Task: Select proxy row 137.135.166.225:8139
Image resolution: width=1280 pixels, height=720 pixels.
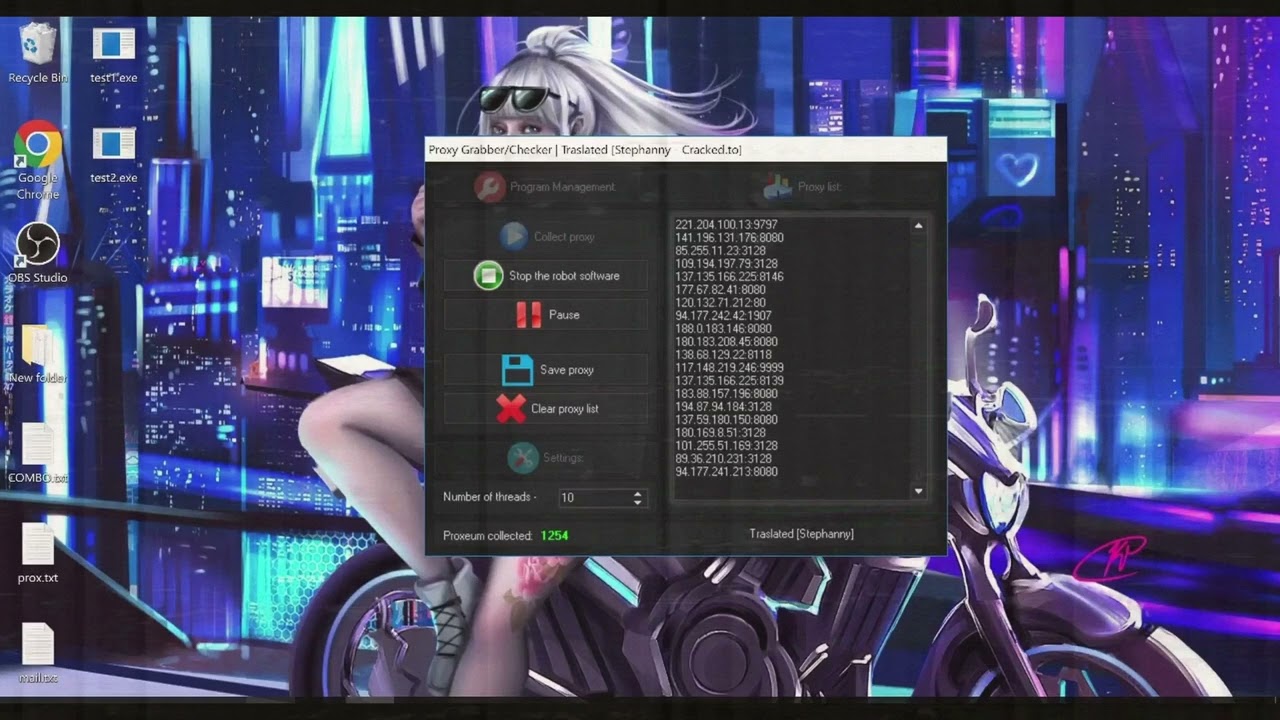Action: pos(730,381)
